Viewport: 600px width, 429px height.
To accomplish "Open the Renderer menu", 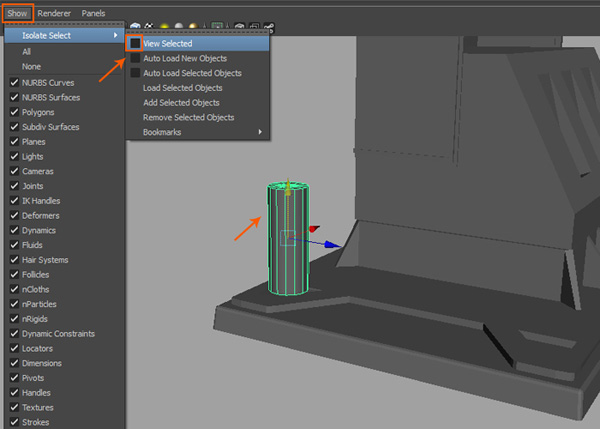I will (54, 13).
